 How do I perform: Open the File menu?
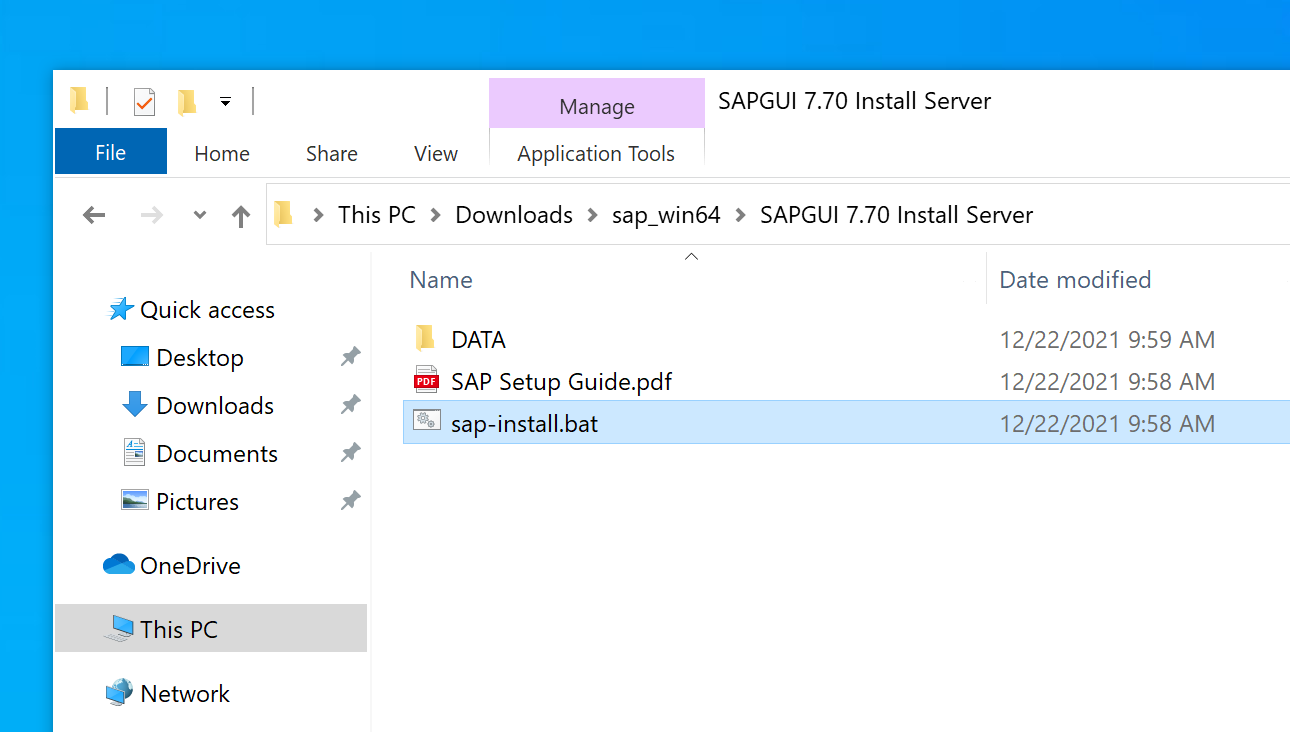coord(110,153)
